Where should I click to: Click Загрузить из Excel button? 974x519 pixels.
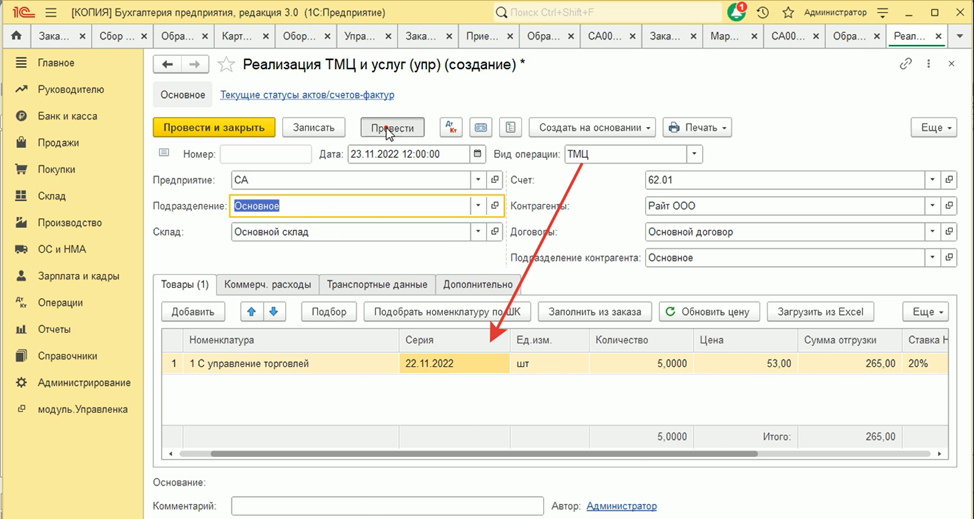(x=821, y=312)
